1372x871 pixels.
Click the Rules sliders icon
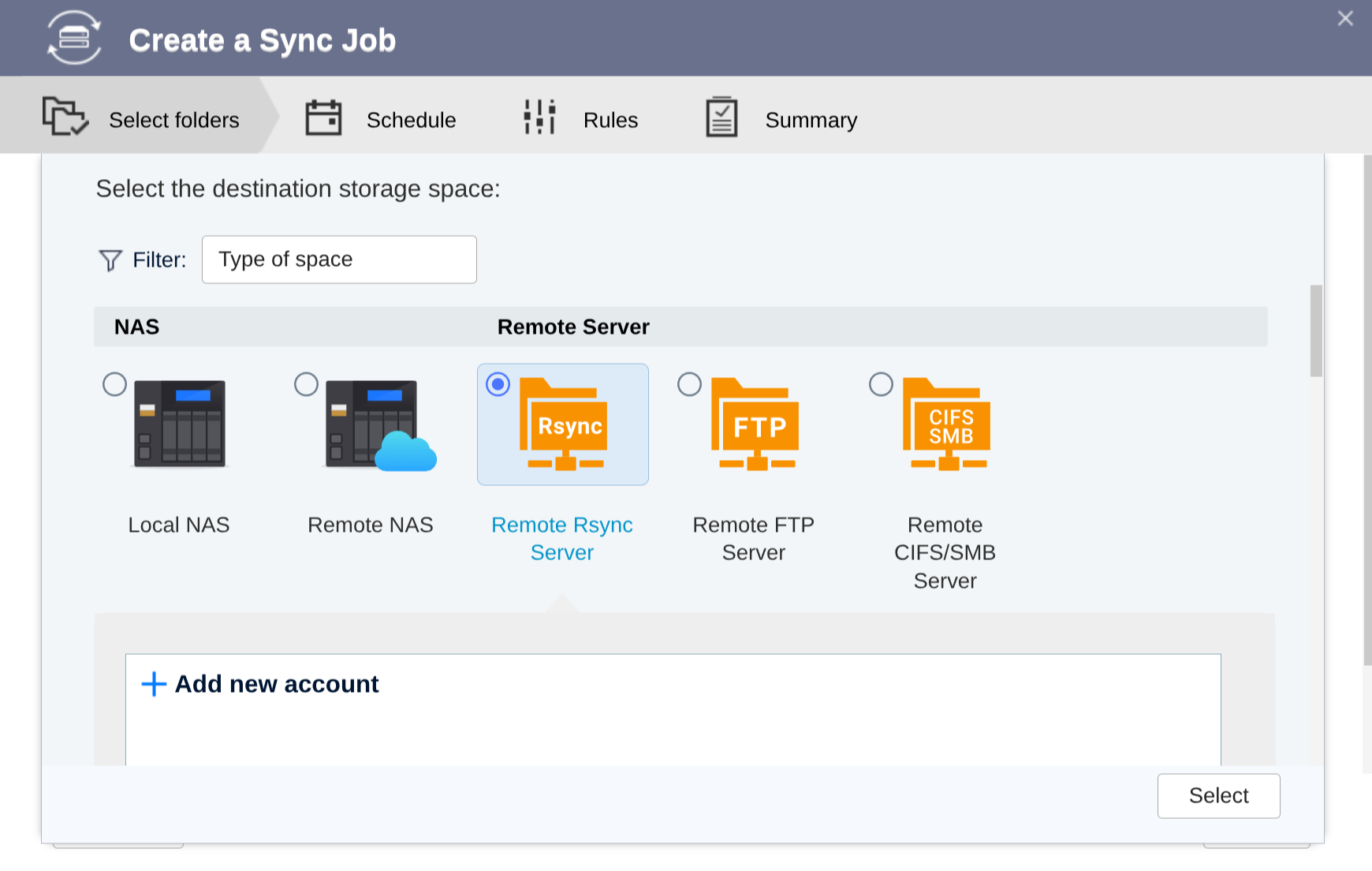pos(540,117)
